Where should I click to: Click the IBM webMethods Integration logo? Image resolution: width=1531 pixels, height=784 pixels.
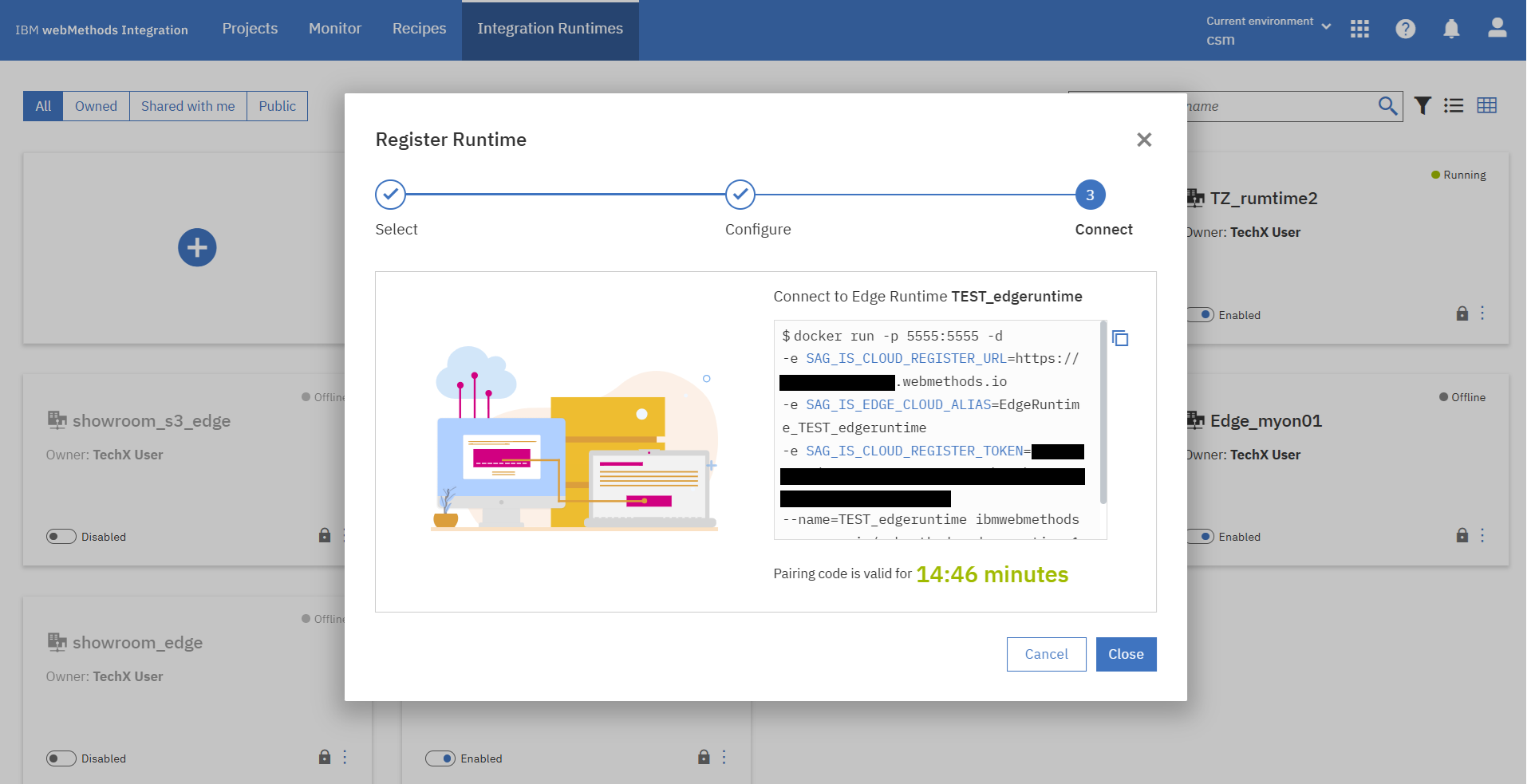point(101,30)
